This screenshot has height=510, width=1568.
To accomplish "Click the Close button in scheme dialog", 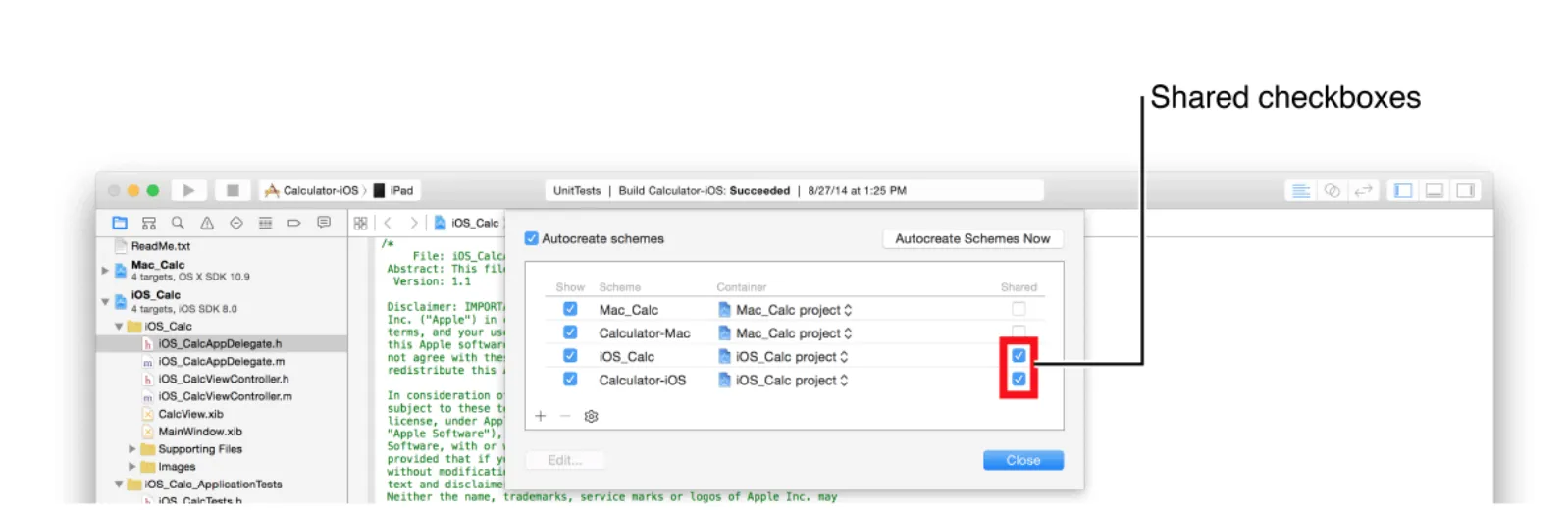I will coord(1023,460).
